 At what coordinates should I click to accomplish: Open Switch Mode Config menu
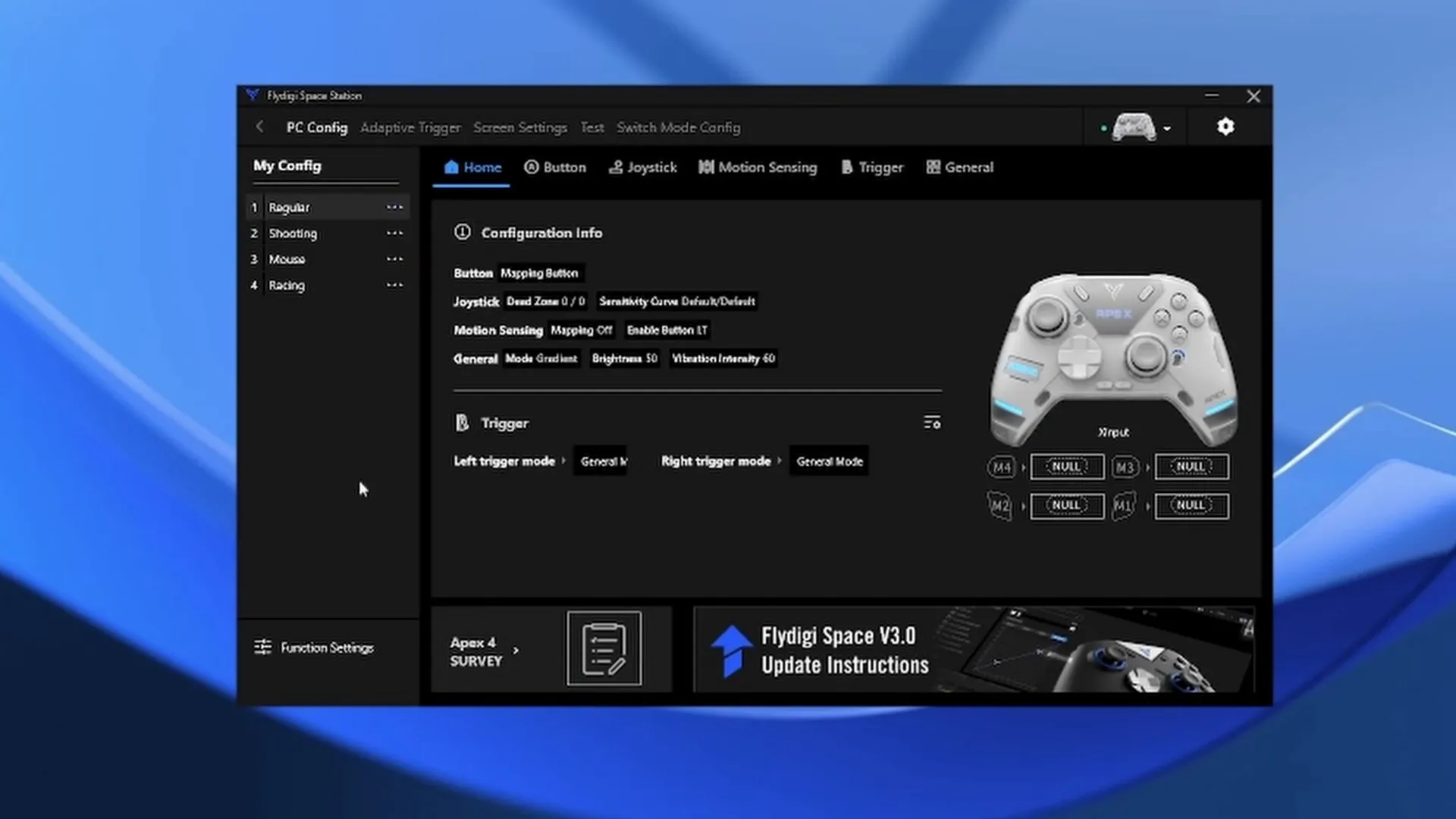[679, 127]
